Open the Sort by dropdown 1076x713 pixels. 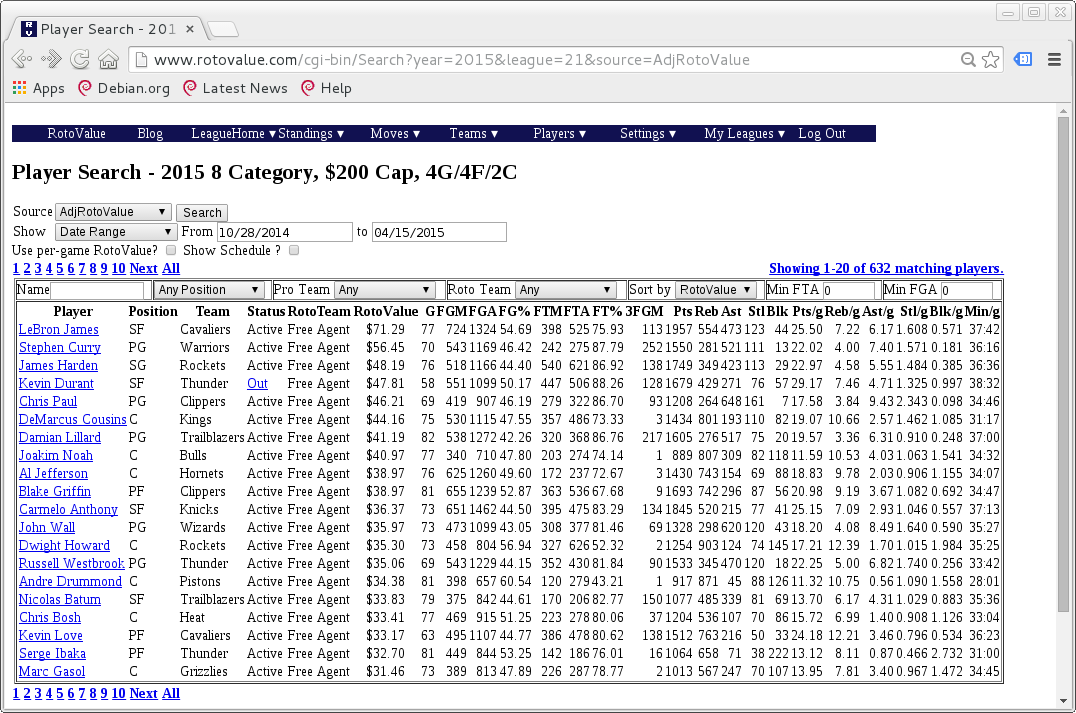pyautogui.click(x=716, y=290)
